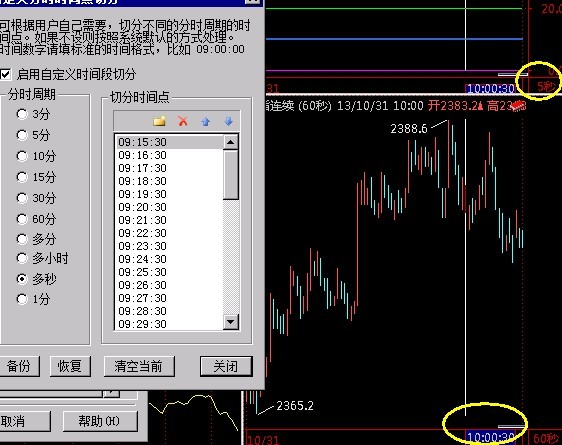Select the 09:27:30 time entry
The image size is (562, 445).
coord(169,298)
